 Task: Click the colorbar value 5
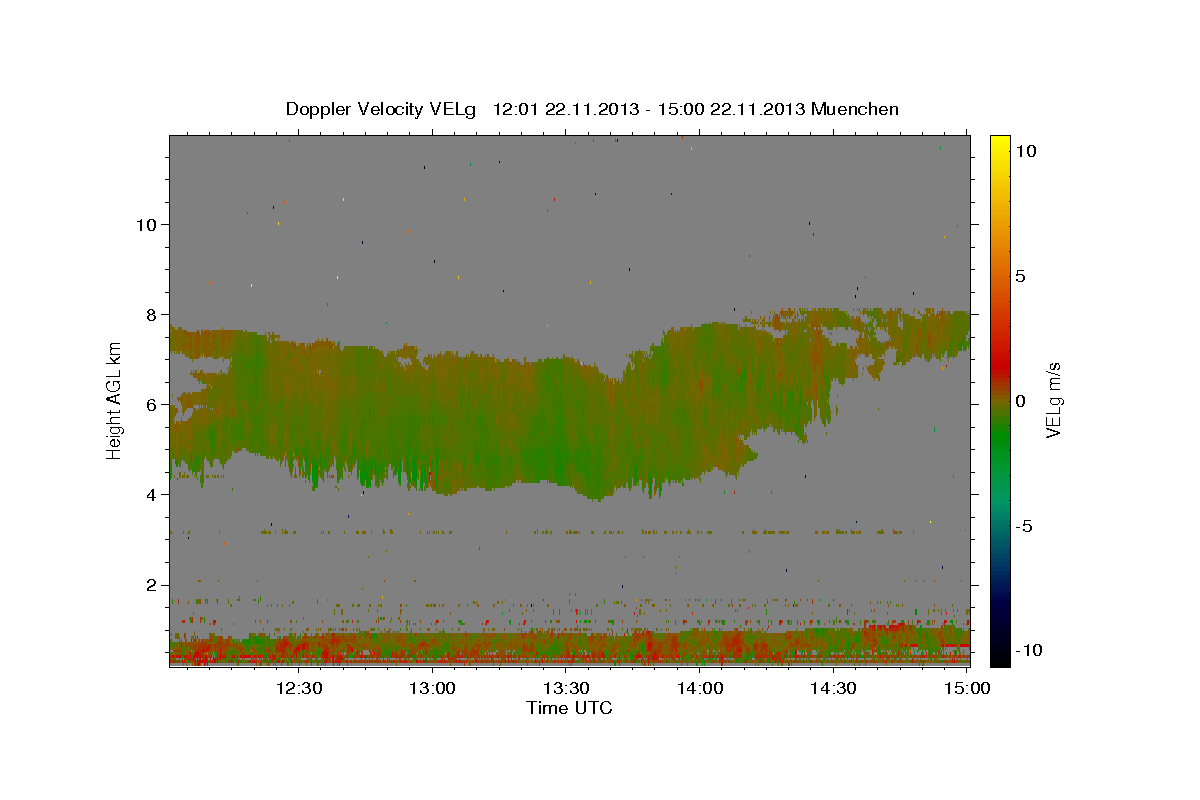(1022, 276)
